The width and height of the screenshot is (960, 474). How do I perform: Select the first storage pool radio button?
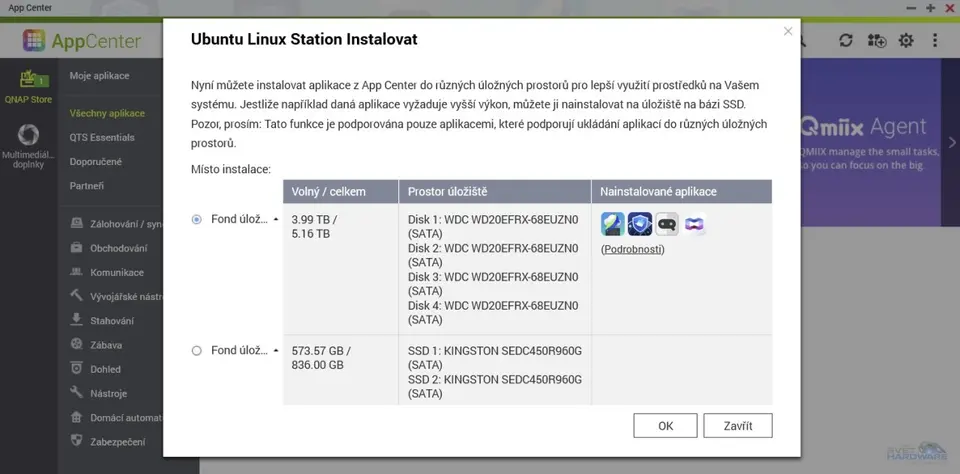pyautogui.click(x=196, y=219)
